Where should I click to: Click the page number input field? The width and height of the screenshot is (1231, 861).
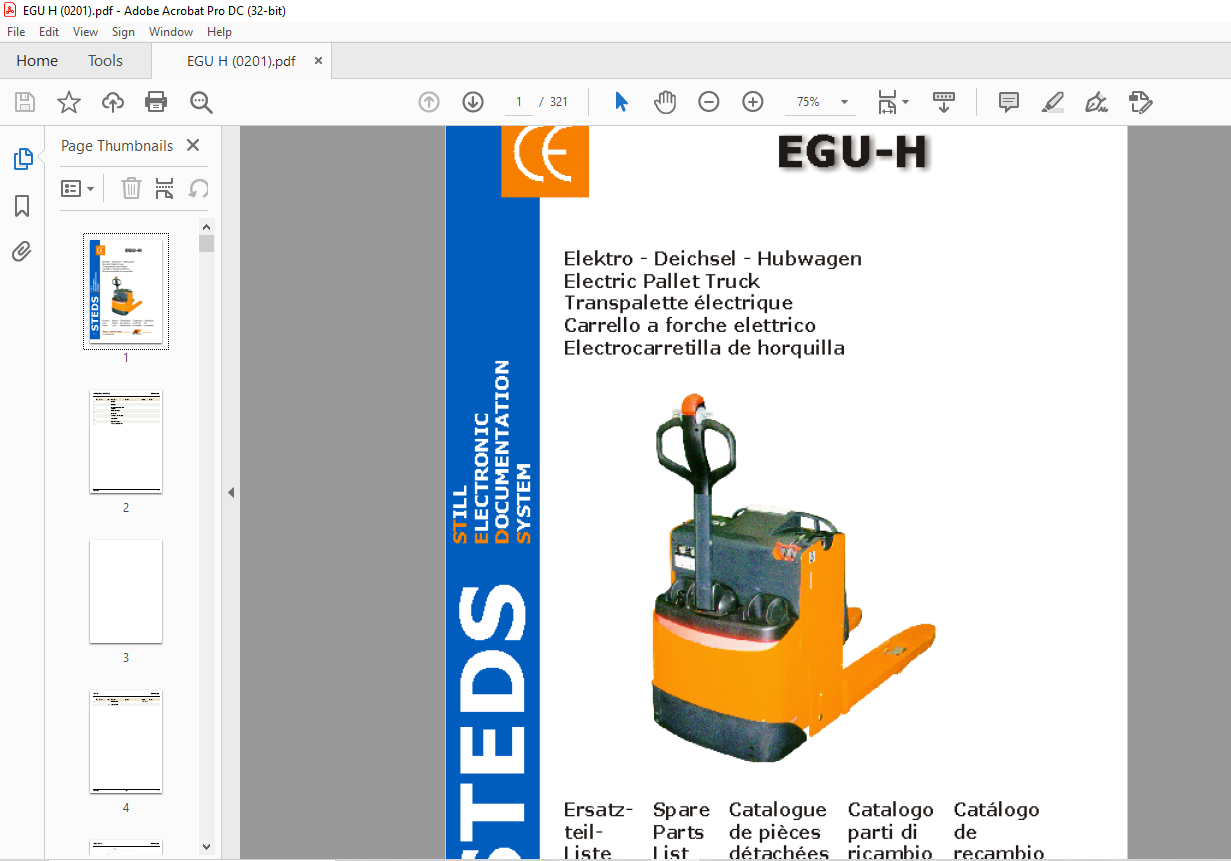[x=518, y=102]
